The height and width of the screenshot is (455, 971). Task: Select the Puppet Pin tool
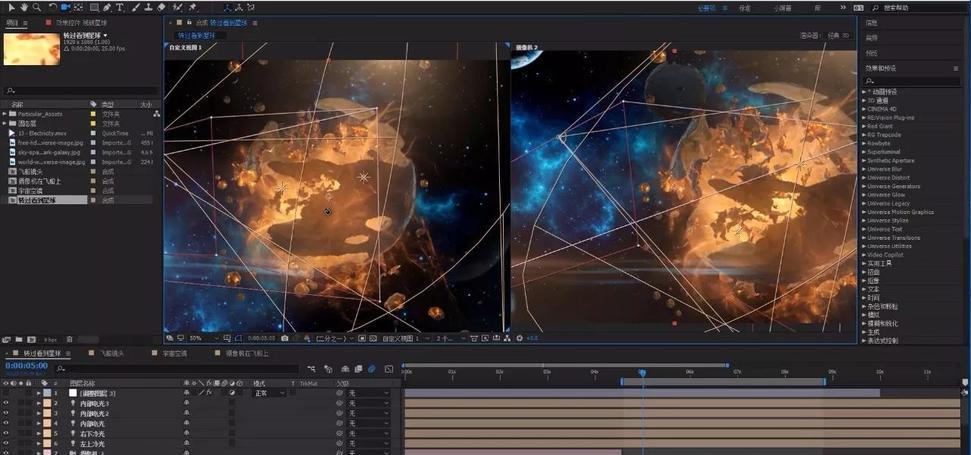point(193,7)
